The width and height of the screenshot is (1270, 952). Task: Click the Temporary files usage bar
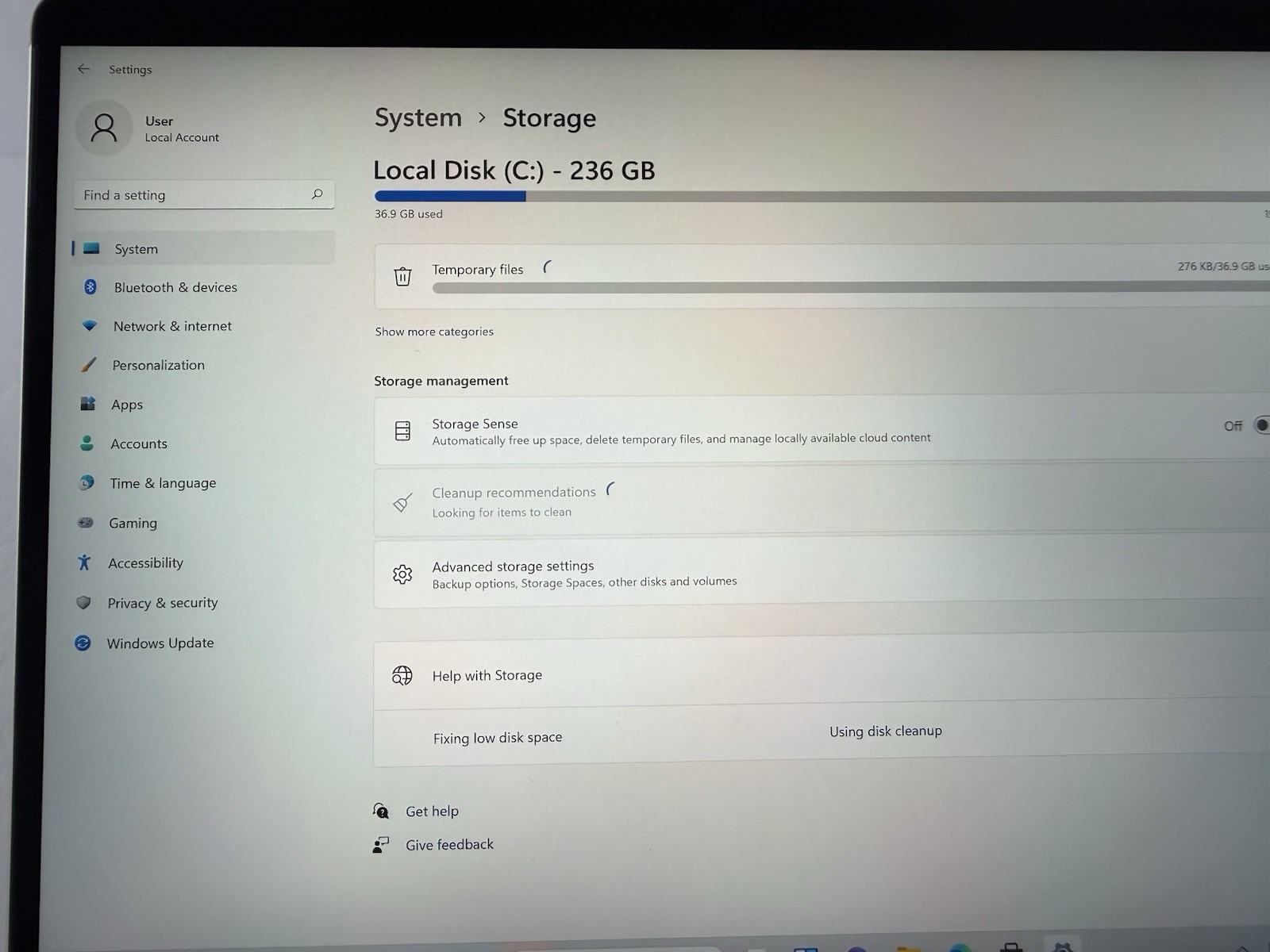(851, 287)
